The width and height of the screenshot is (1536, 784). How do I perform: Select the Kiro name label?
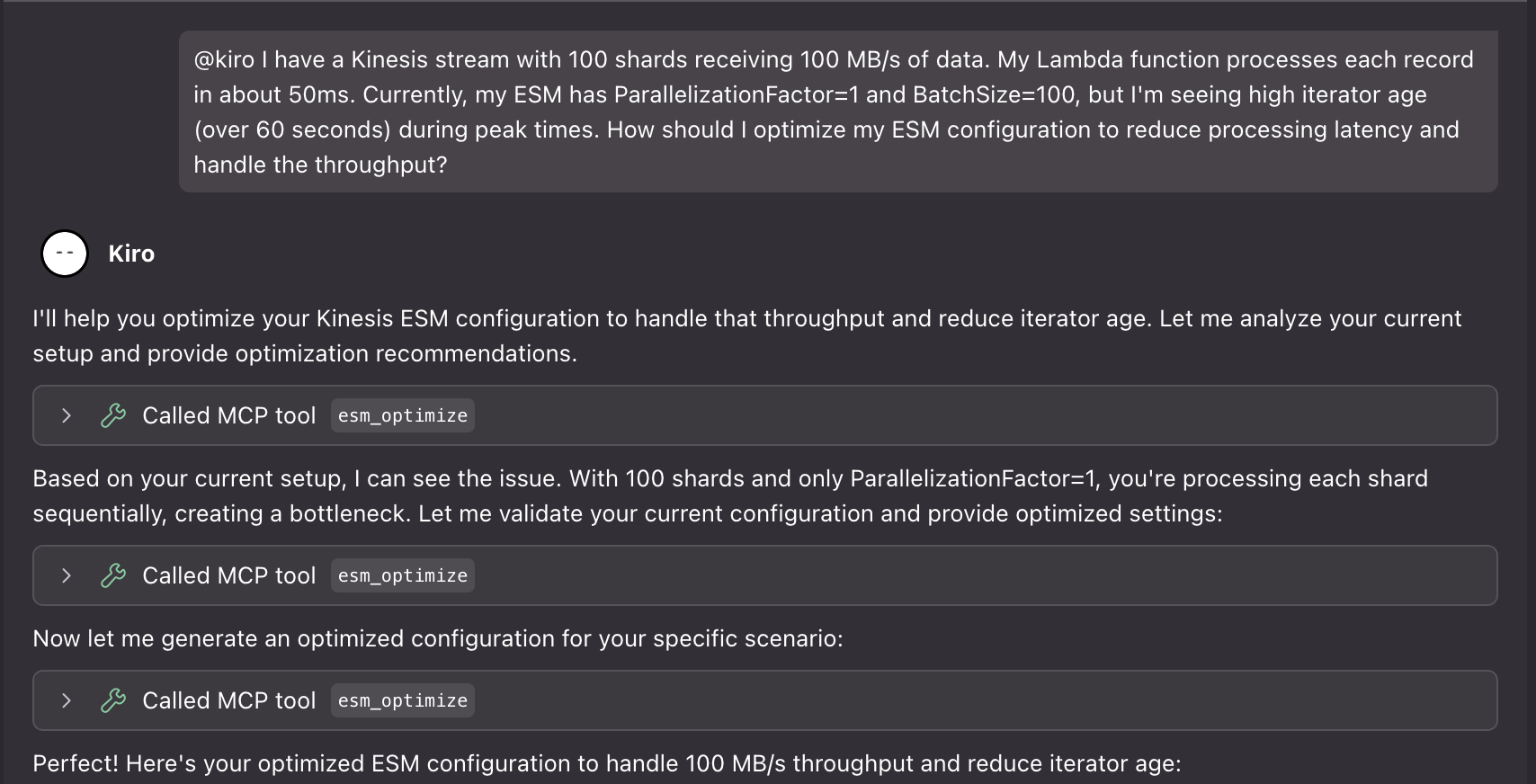[131, 253]
